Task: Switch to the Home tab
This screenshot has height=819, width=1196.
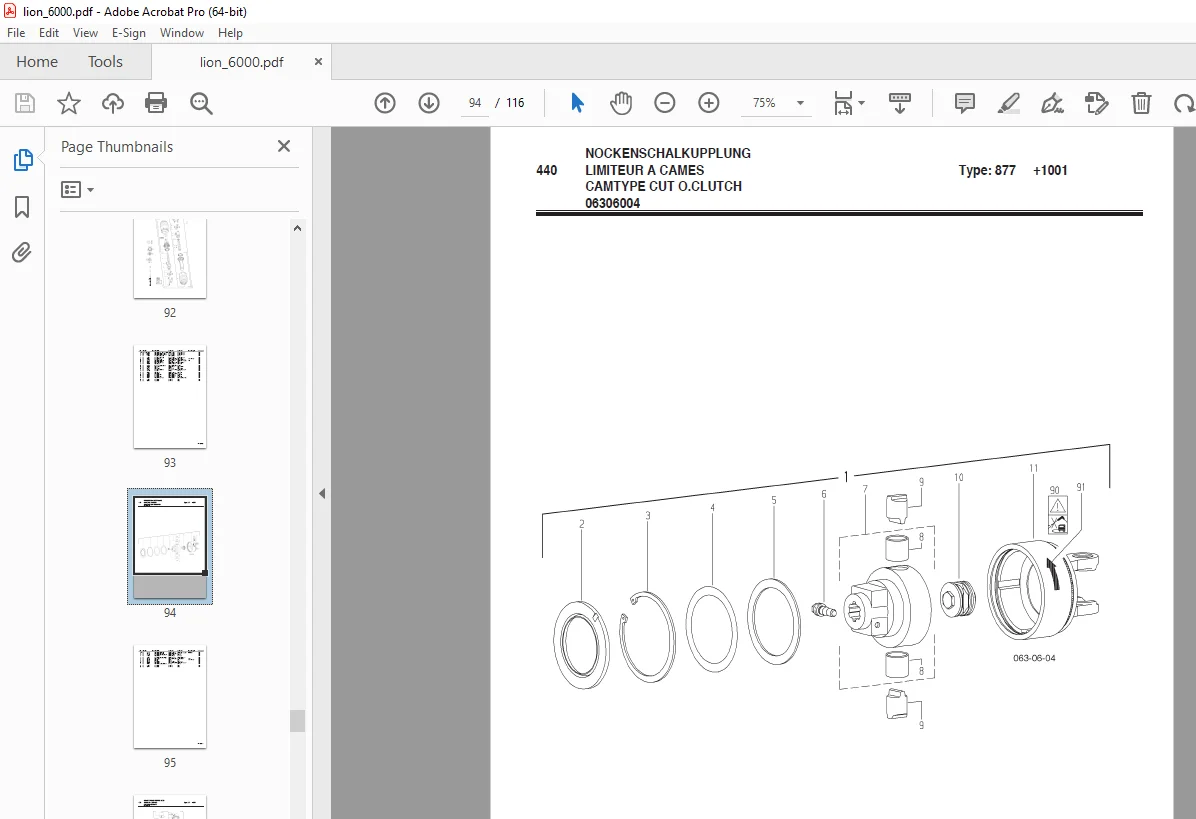Action: (37, 62)
